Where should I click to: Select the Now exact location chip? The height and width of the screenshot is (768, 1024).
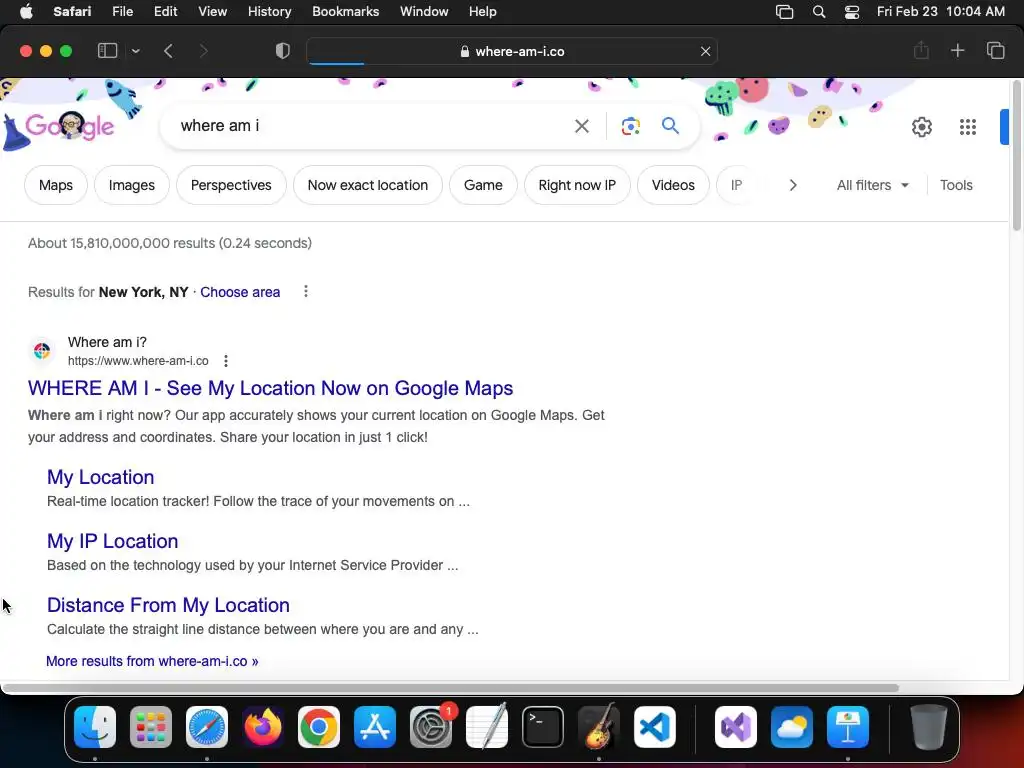[368, 185]
